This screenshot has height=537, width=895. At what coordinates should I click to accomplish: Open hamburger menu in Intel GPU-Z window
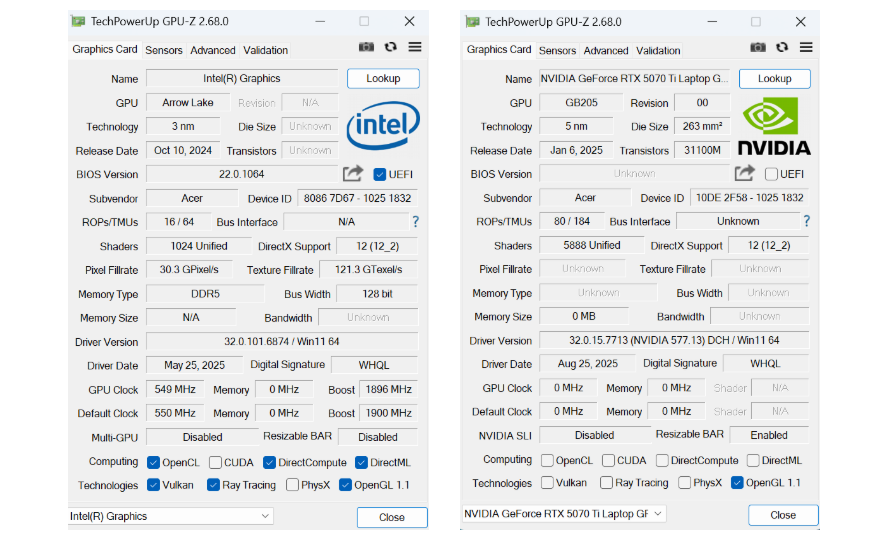click(415, 47)
